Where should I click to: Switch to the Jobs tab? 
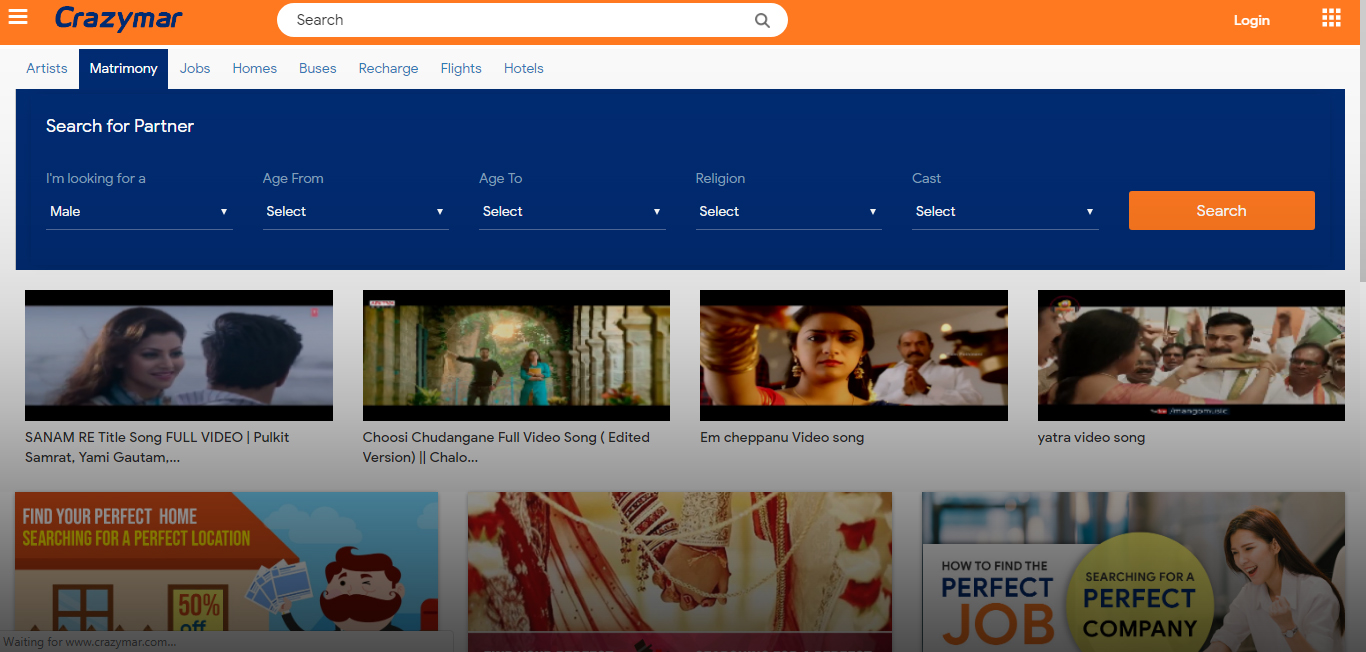pyautogui.click(x=195, y=68)
